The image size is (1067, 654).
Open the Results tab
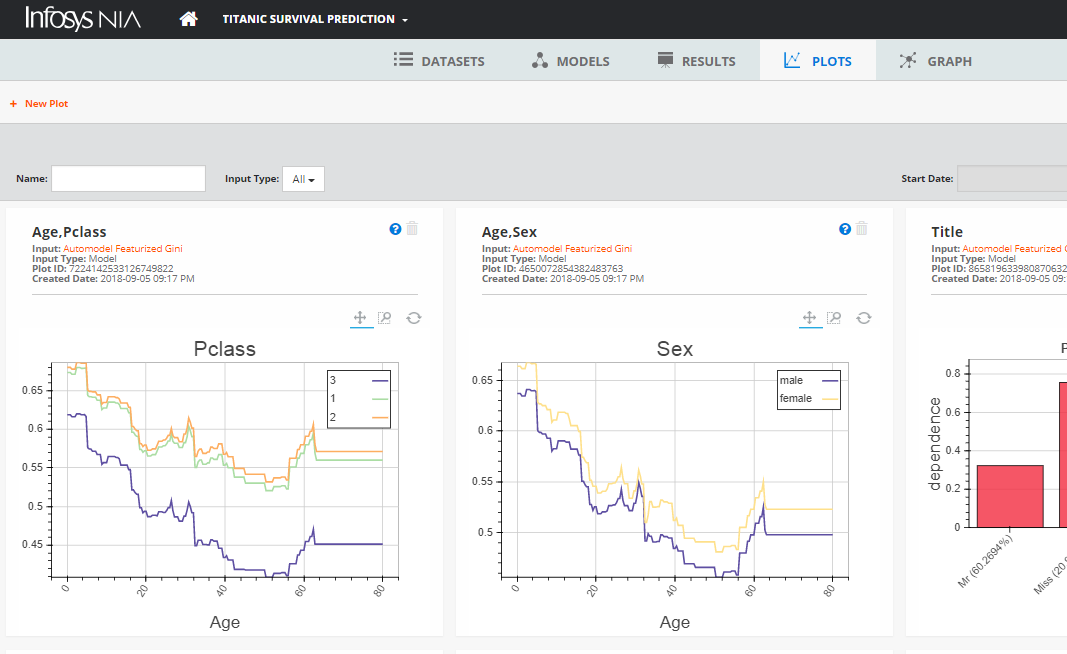tap(696, 61)
